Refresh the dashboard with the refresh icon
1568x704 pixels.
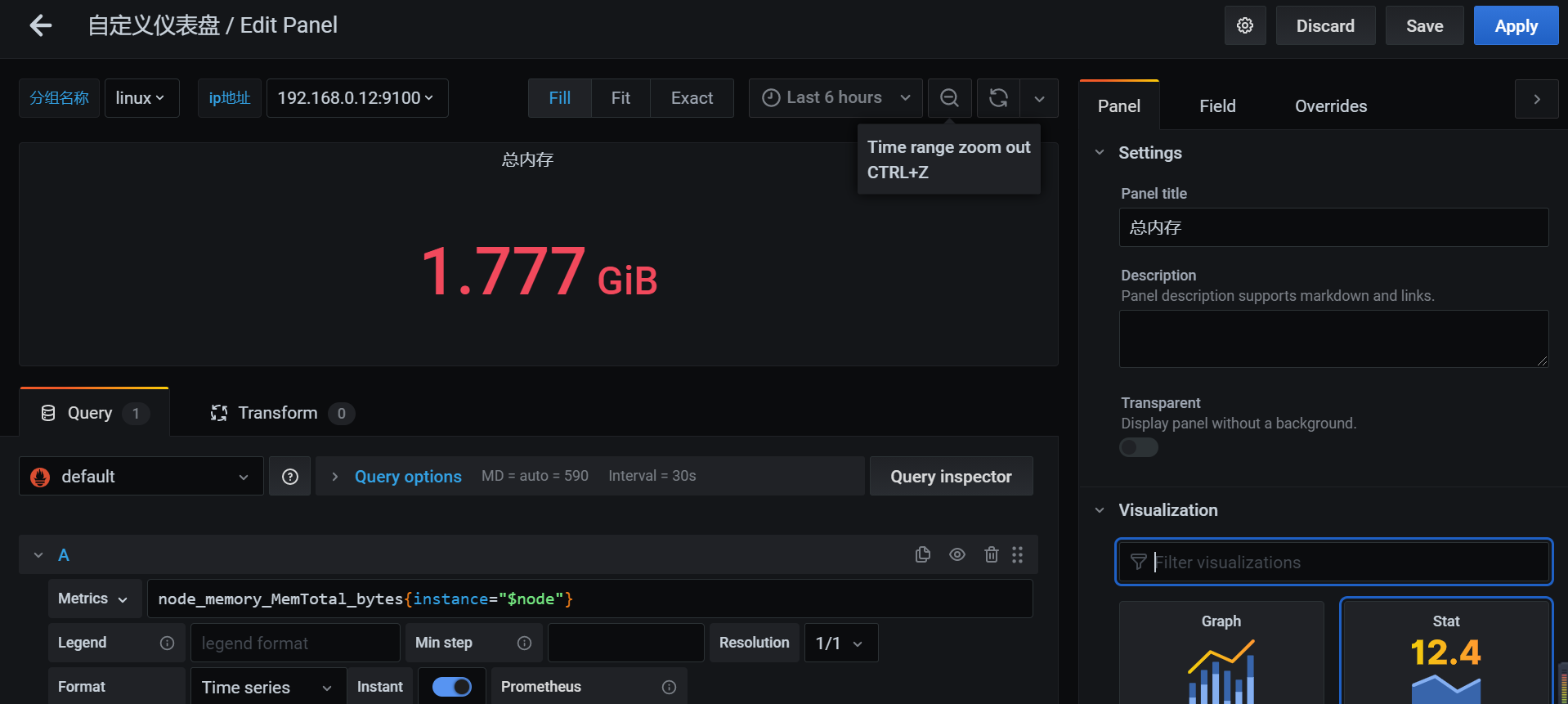[998, 98]
